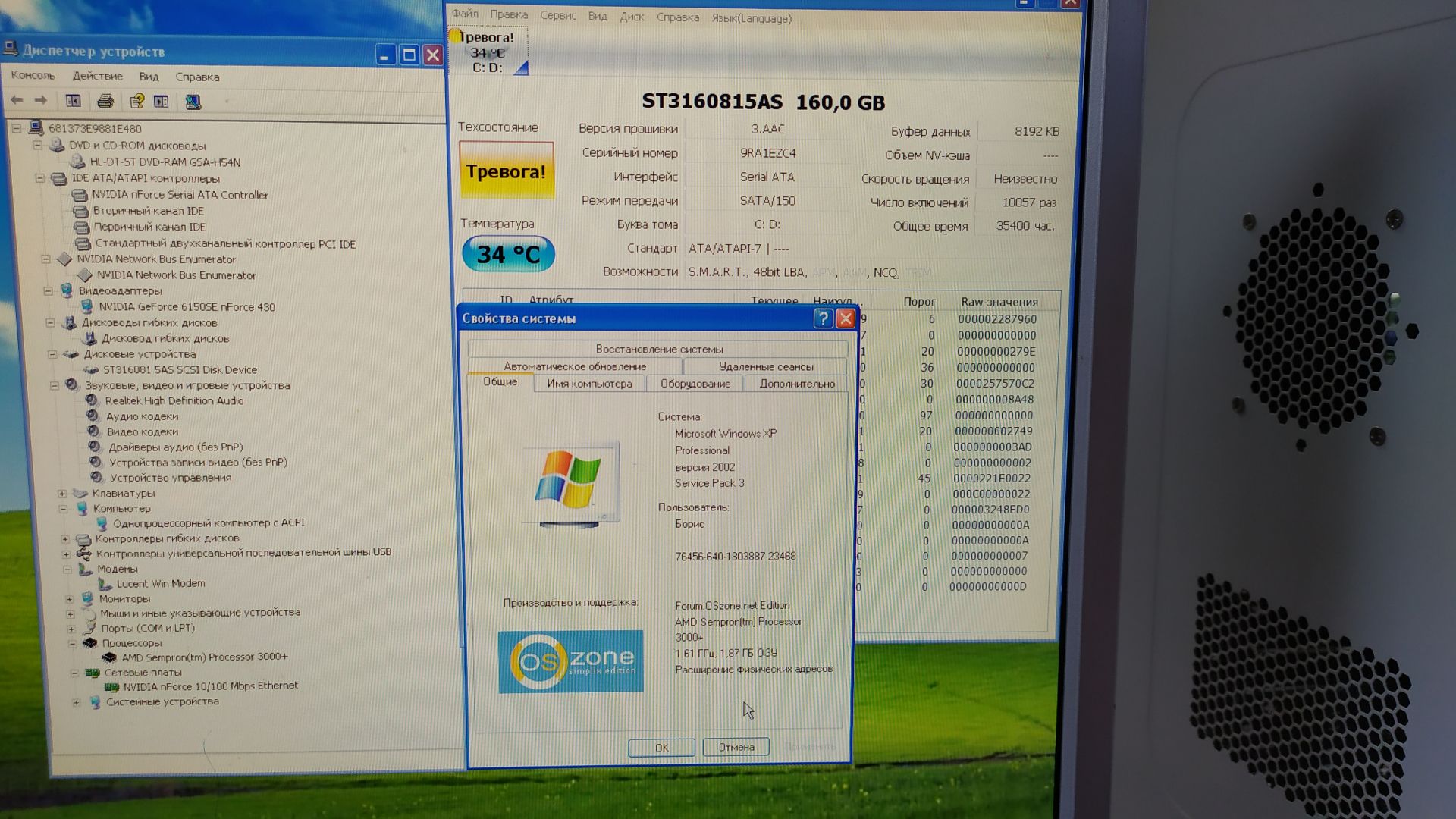Select Realtek High Definition Audio device
Image resolution: width=1456 pixels, height=819 pixels.
pyautogui.click(x=174, y=401)
